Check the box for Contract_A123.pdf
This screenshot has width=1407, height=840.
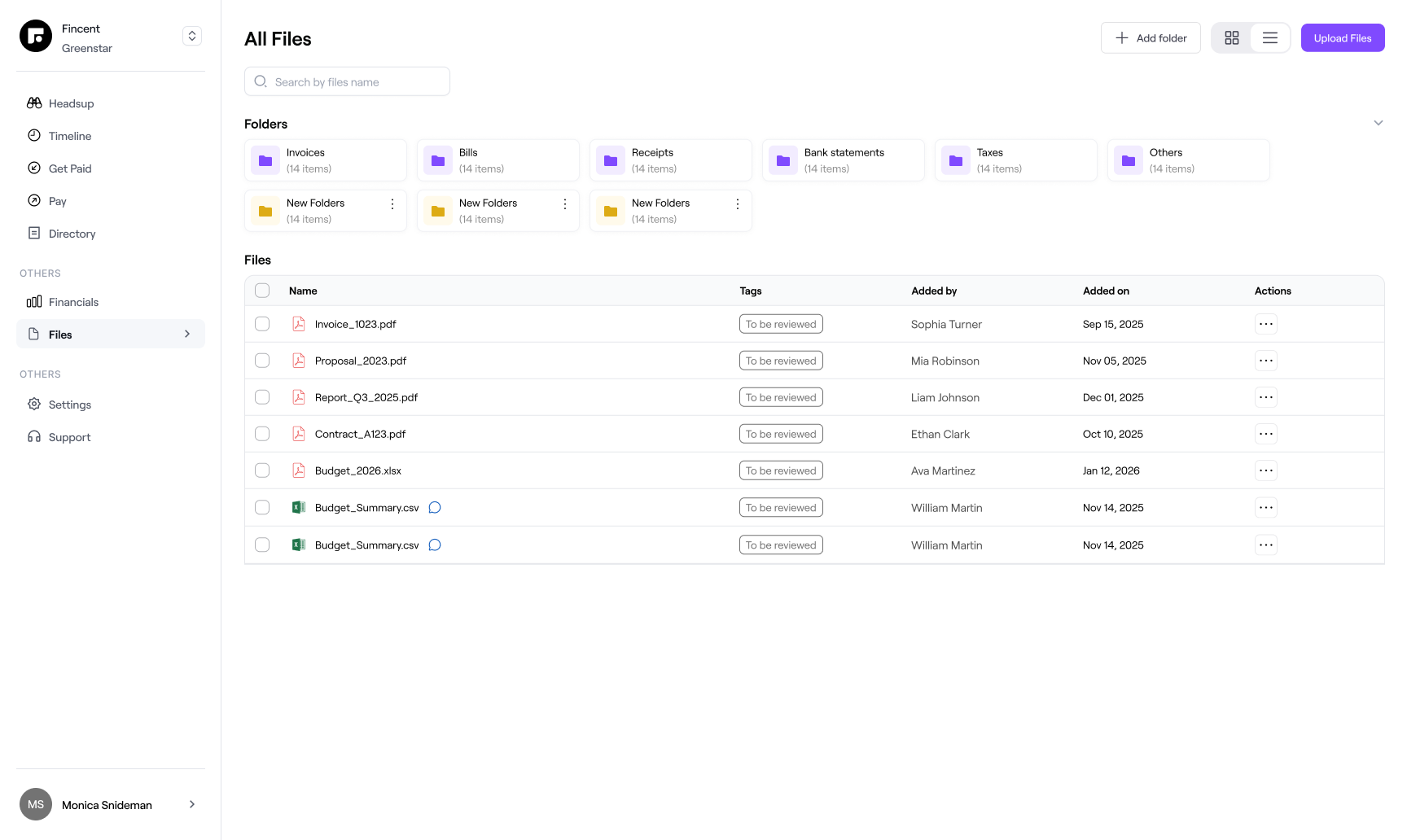coord(262,434)
